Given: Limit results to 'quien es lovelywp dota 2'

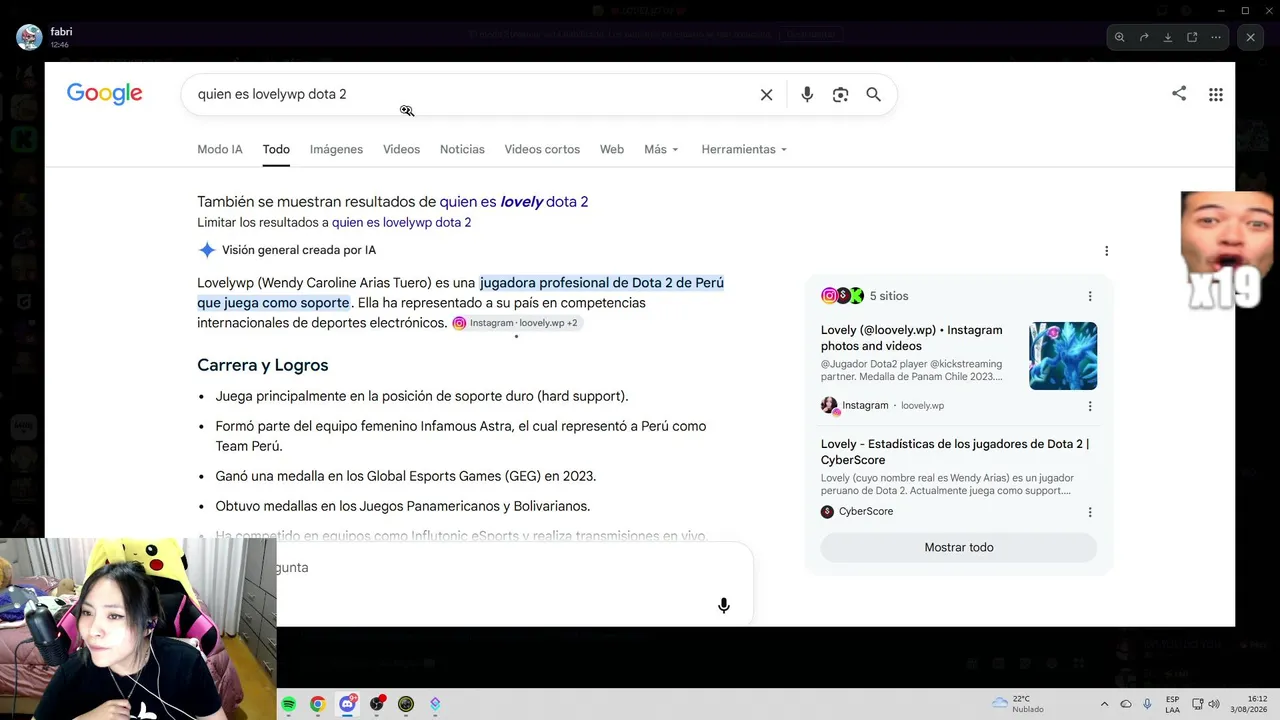Looking at the screenshot, I should [x=401, y=223].
